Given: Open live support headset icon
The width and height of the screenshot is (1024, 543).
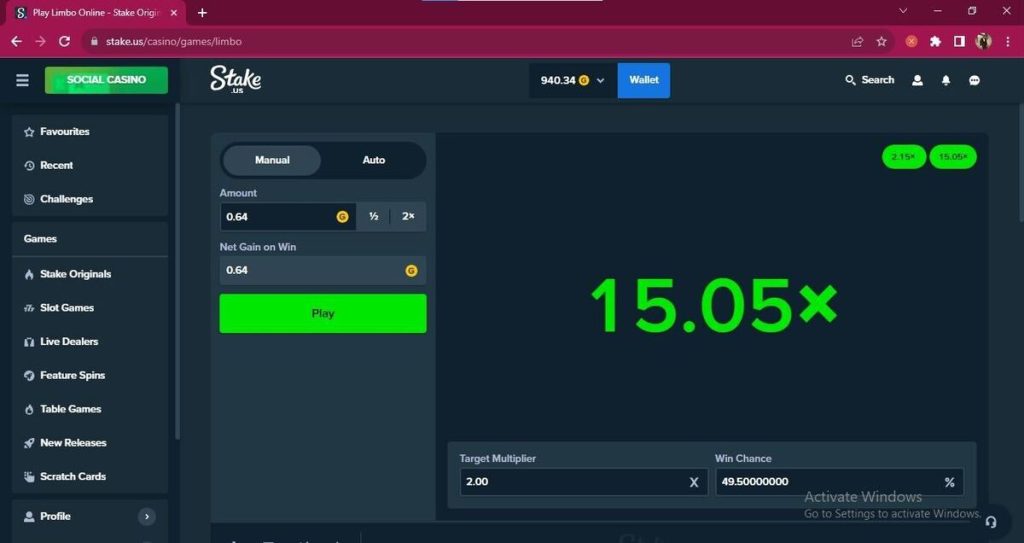Looking at the screenshot, I should point(991,521).
